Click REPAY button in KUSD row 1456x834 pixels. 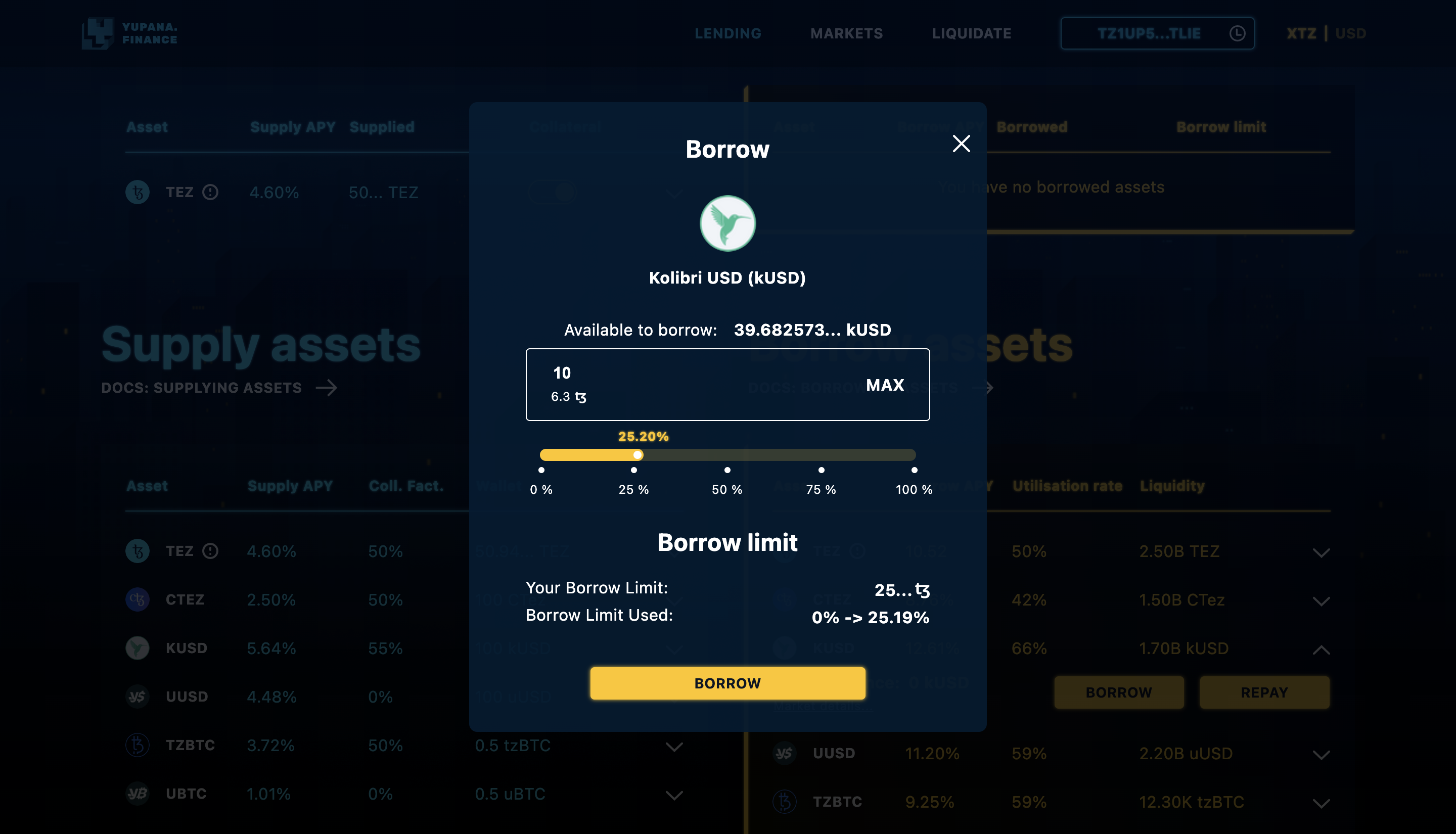click(x=1264, y=692)
